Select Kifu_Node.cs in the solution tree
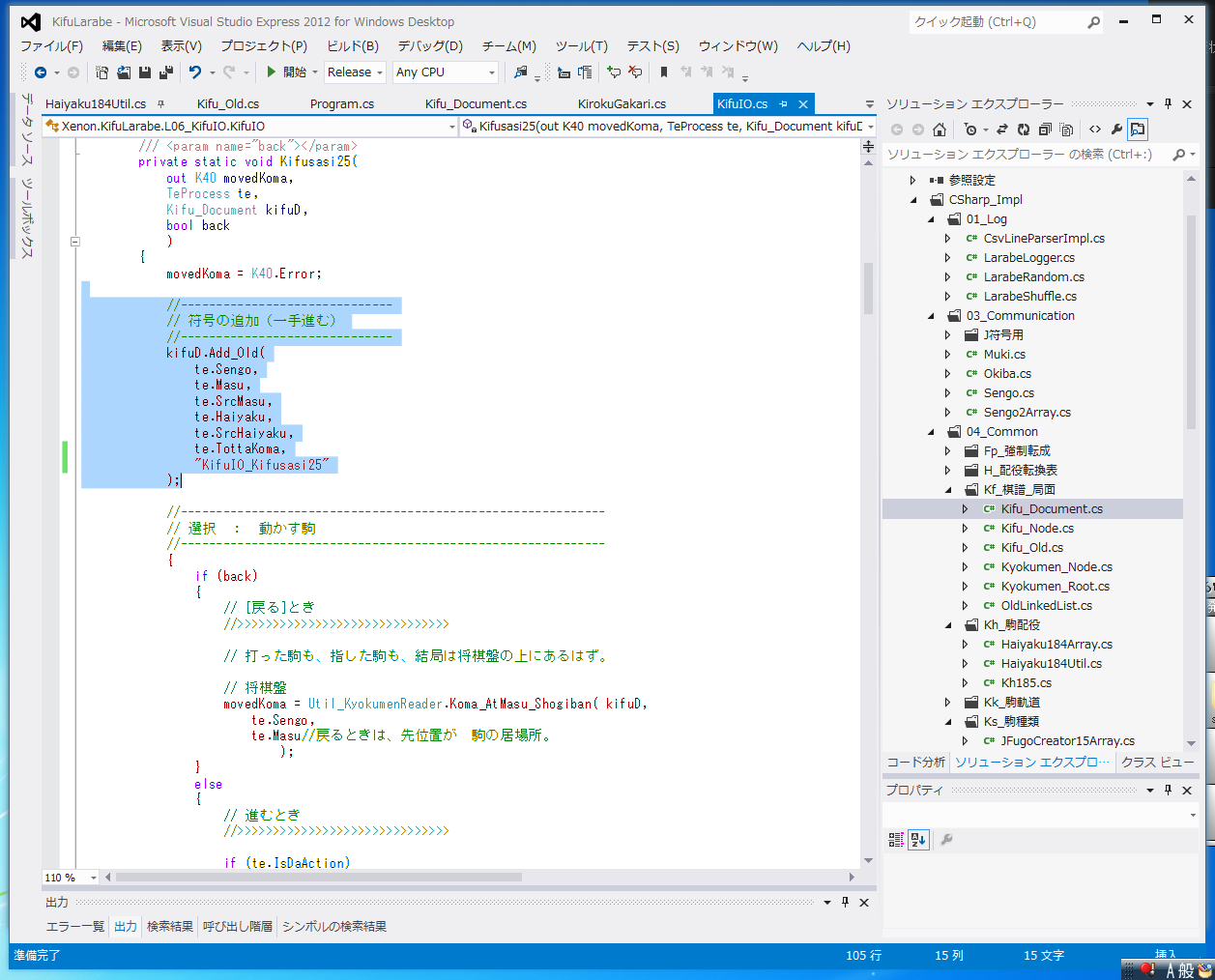Image resolution: width=1215 pixels, height=980 pixels. click(x=1036, y=529)
